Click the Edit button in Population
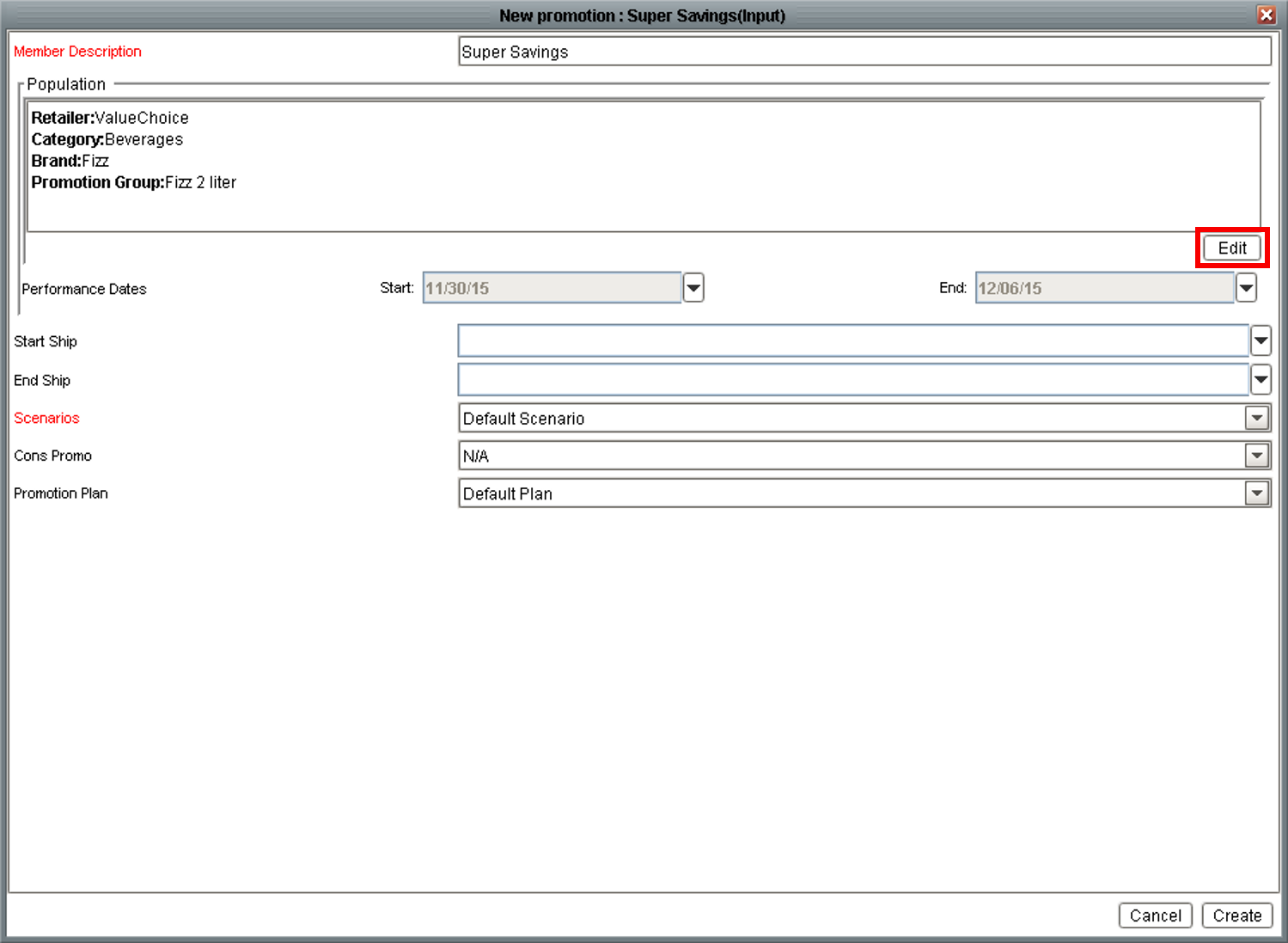This screenshot has height=943, width=1288. click(1232, 248)
